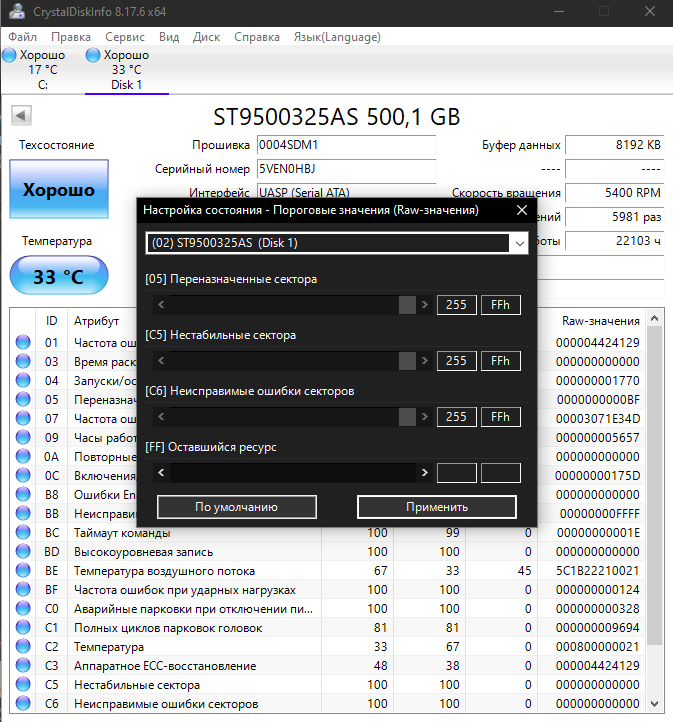Click the Серийный номер field 5VEN0HBJ
Screen dimensions: 673x722
[x=346, y=169]
